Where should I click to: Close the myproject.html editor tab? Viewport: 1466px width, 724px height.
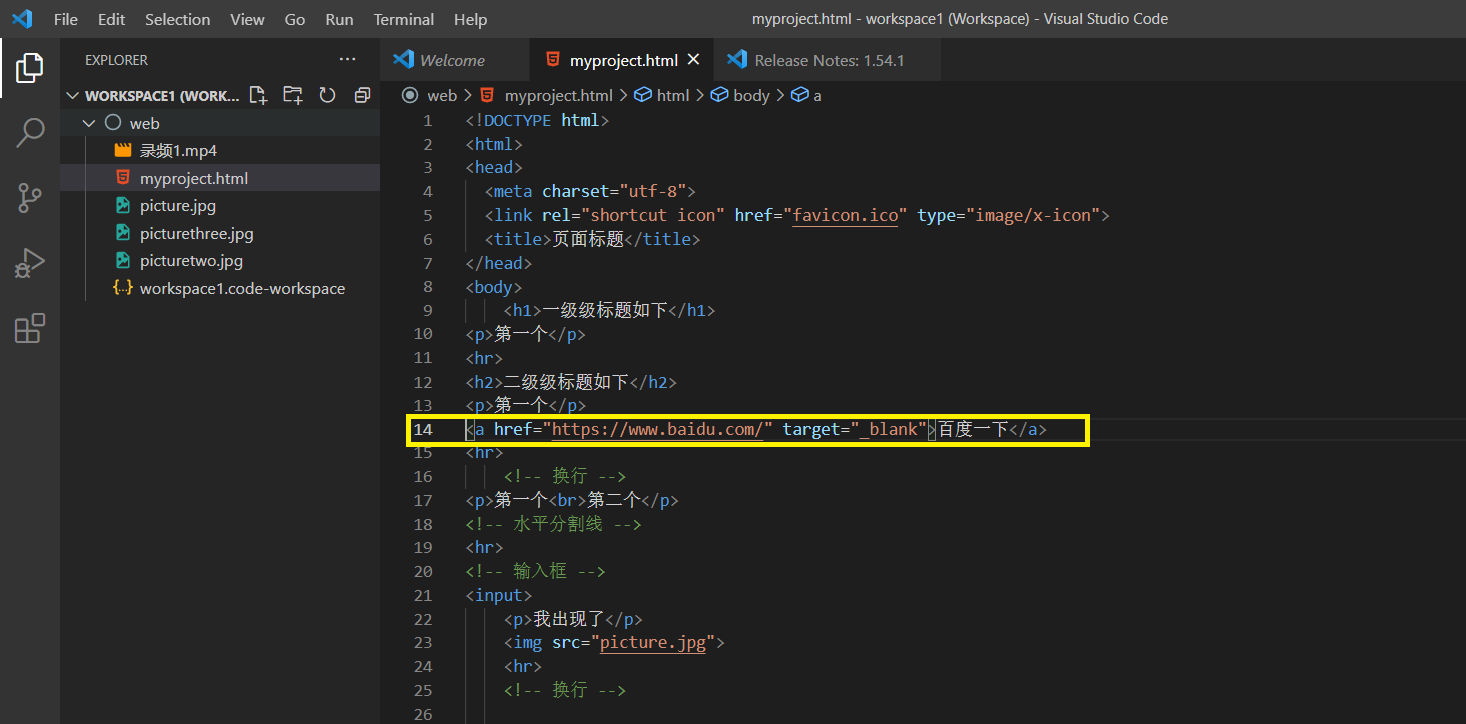click(694, 60)
